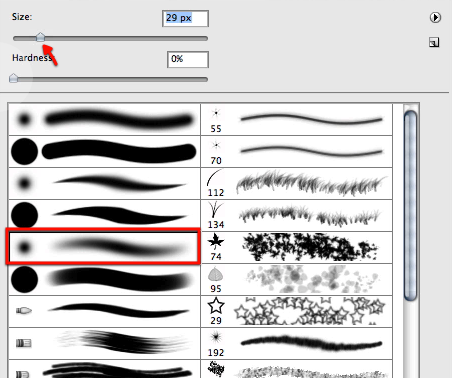The image size is (452, 378).
Task: Pick the 29 star outline brush preset
Action: (297, 311)
